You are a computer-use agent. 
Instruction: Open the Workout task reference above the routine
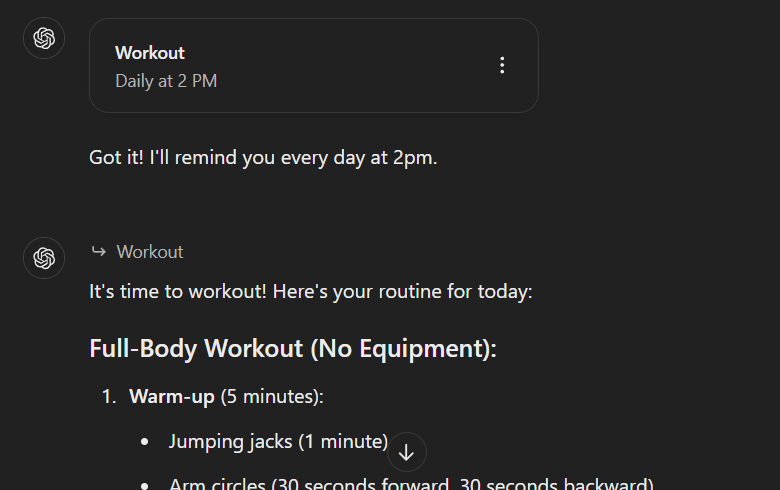tap(150, 252)
